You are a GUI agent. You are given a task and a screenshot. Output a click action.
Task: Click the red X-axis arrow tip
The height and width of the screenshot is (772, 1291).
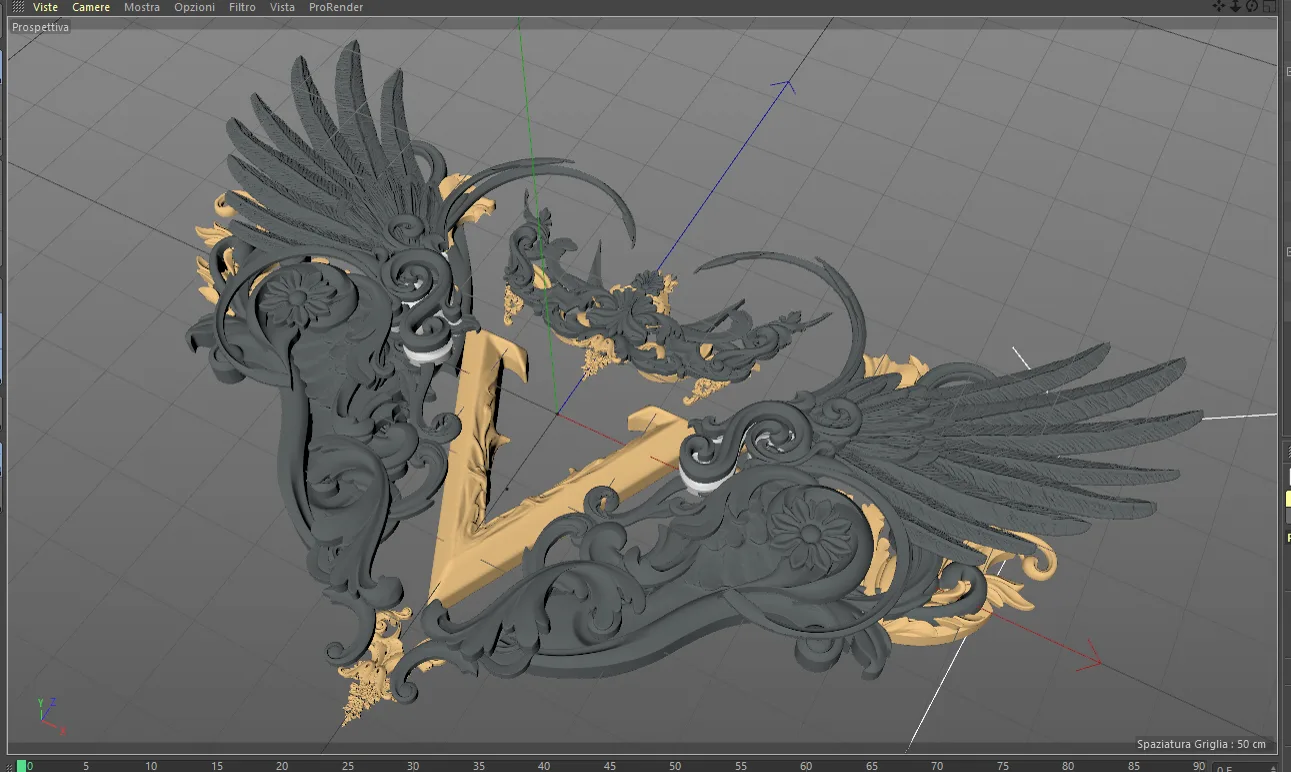[x=1092, y=661]
